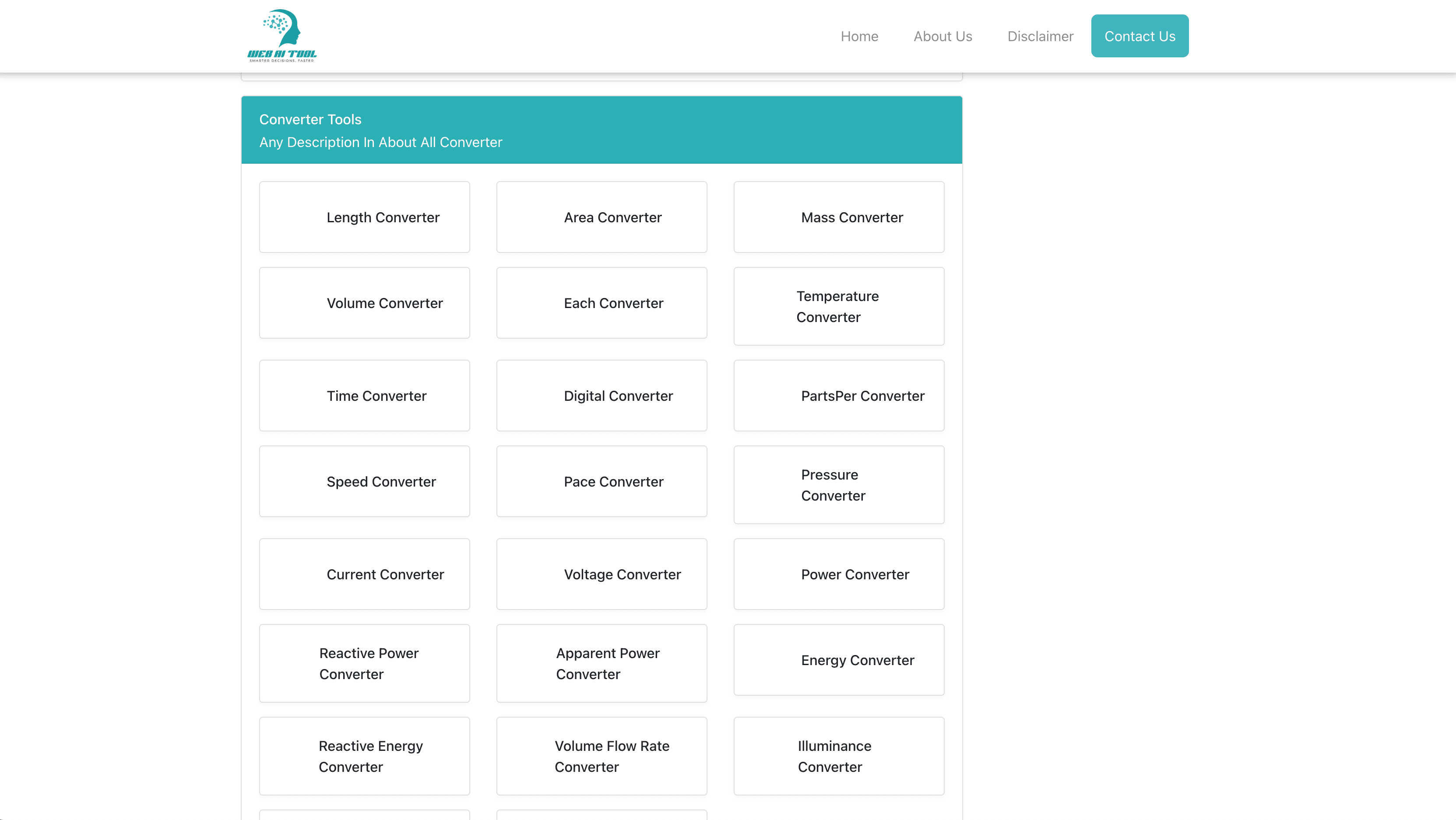1456x820 pixels.
Task: Open the Energy Converter card
Action: 839,660
